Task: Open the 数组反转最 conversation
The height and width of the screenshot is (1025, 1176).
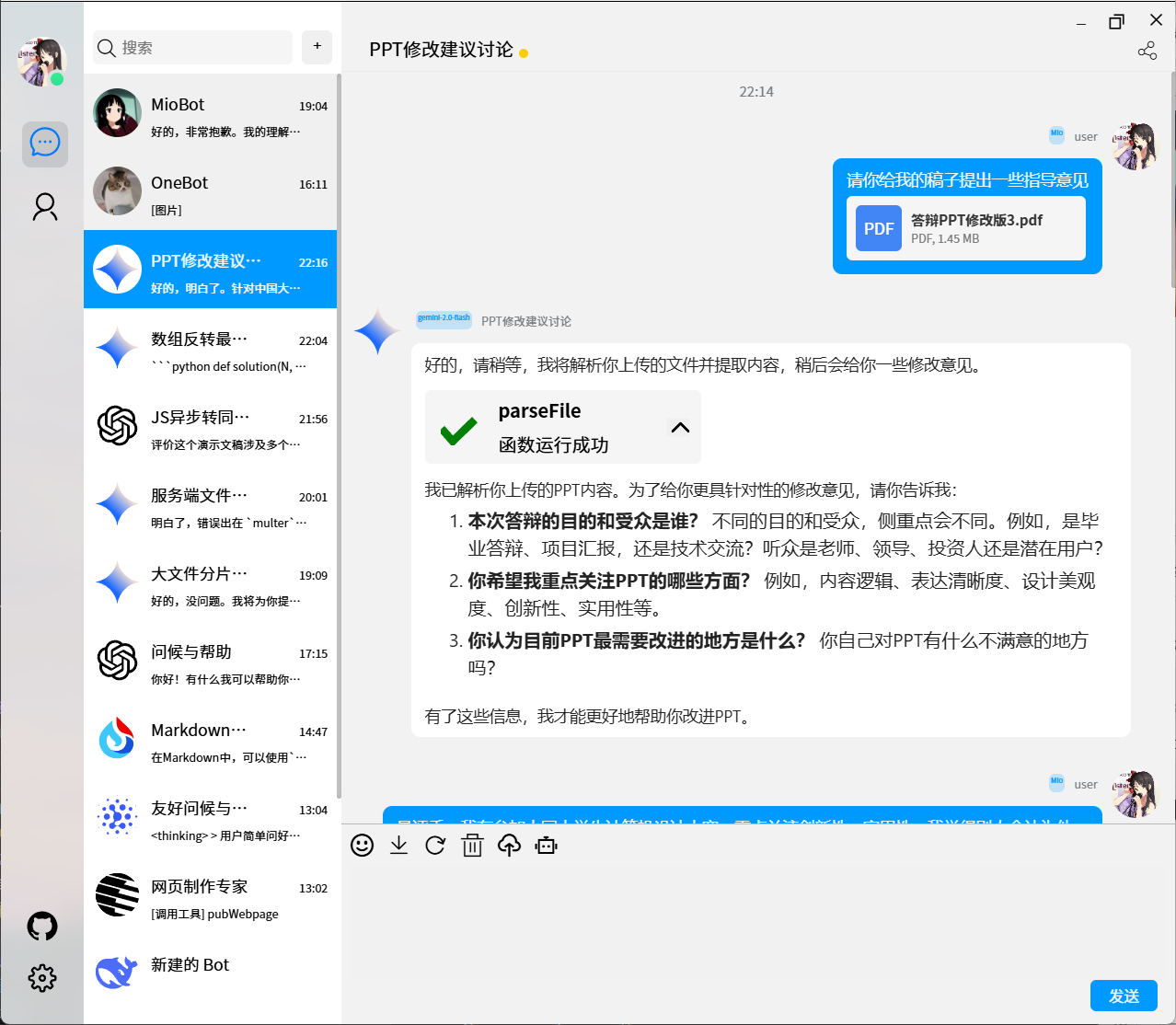Action: coord(210,348)
